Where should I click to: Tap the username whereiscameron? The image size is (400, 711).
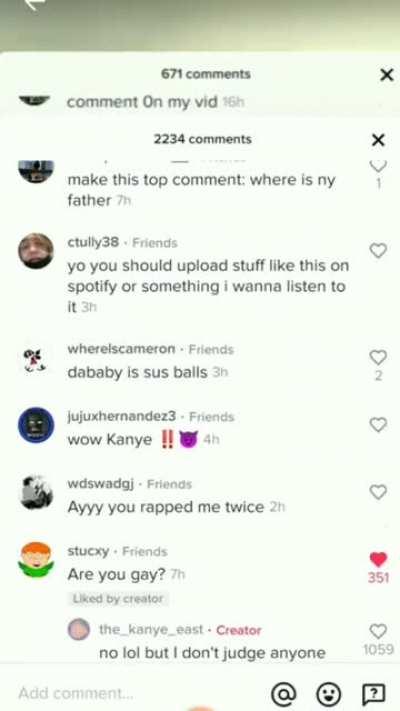pyautogui.click(x=121, y=349)
